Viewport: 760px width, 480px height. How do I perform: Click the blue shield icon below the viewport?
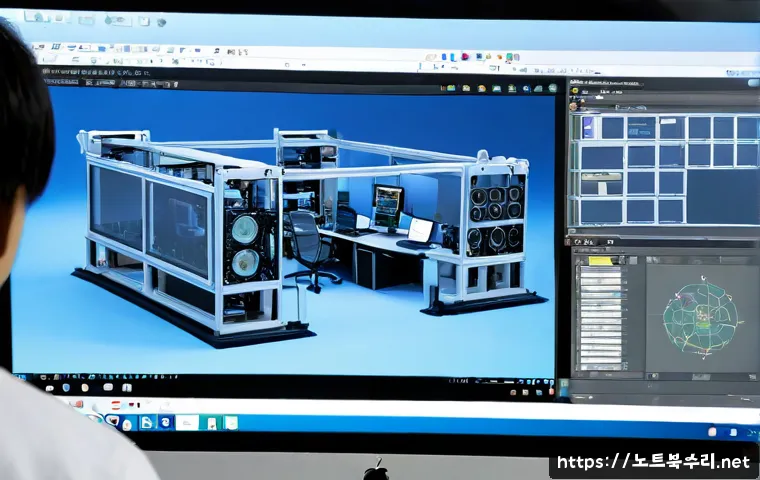pyautogui.click(x=66, y=387)
